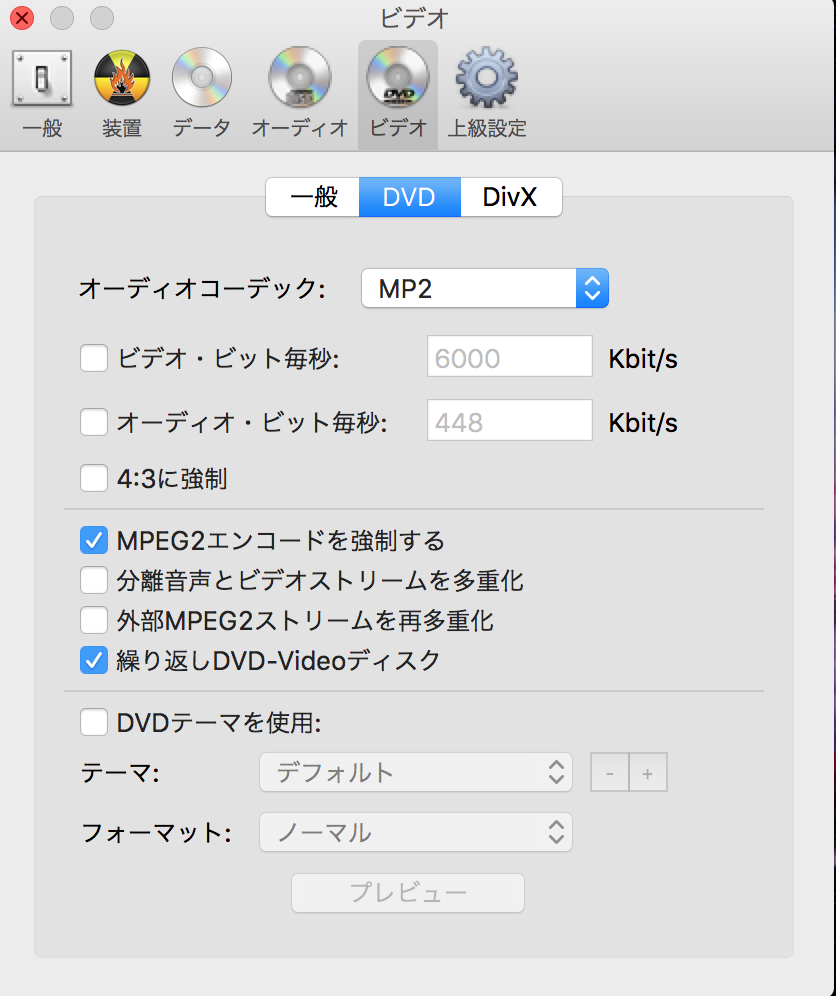Click the video bitrate field showing 6000
This screenshot has height=996, width=836.
pyautogui.click(x=509, y=356)
